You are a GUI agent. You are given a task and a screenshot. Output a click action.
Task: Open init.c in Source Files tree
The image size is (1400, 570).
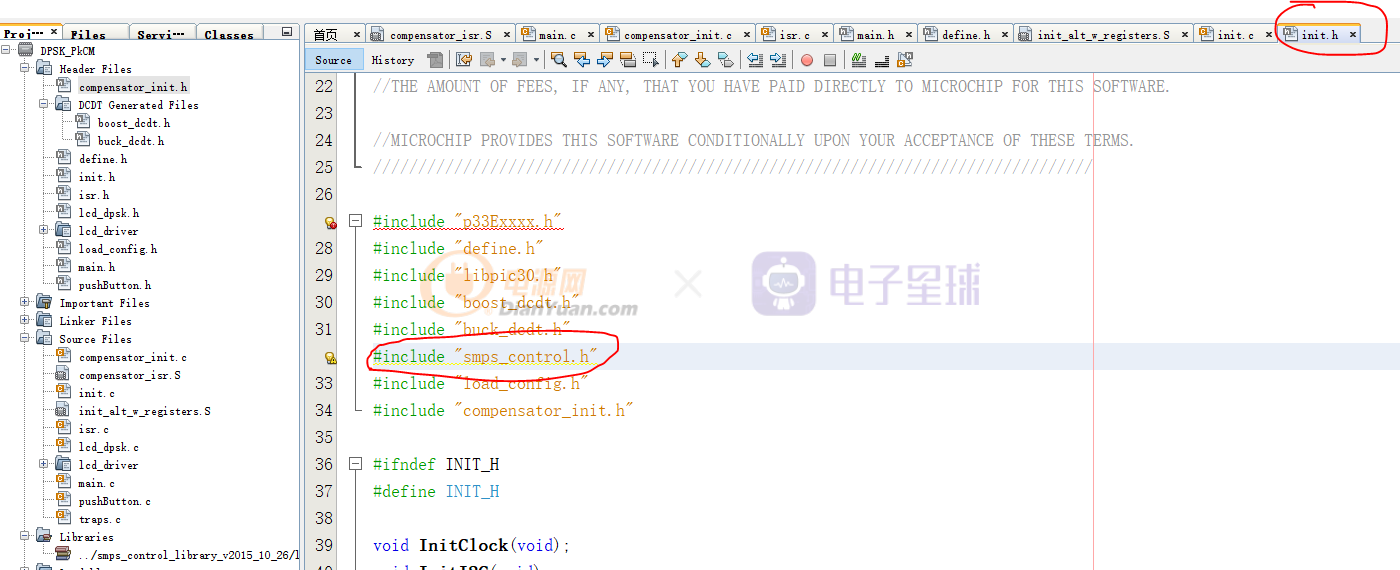point(96,393)
